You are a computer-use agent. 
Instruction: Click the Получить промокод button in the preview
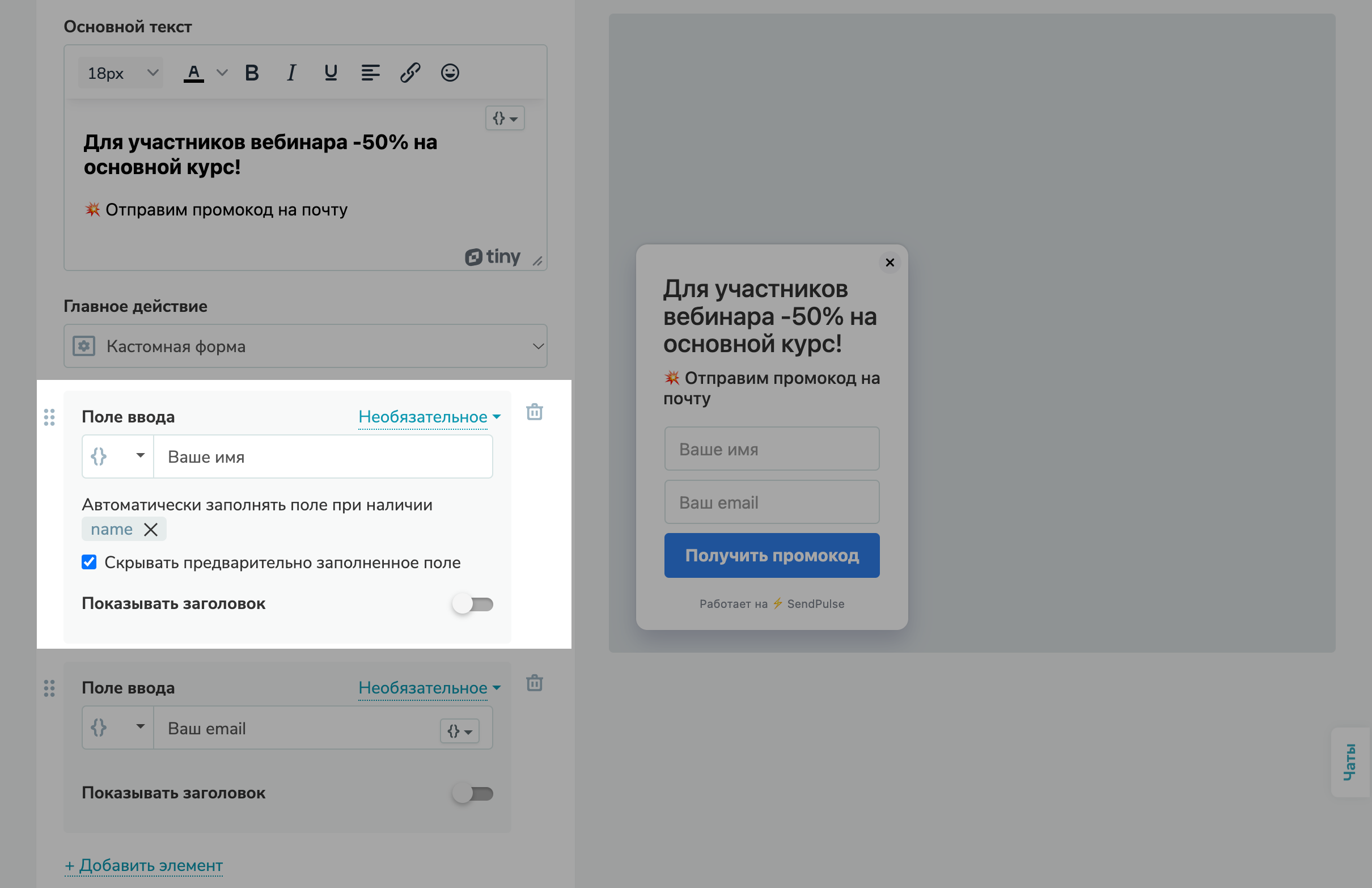[x=772, y=555]
